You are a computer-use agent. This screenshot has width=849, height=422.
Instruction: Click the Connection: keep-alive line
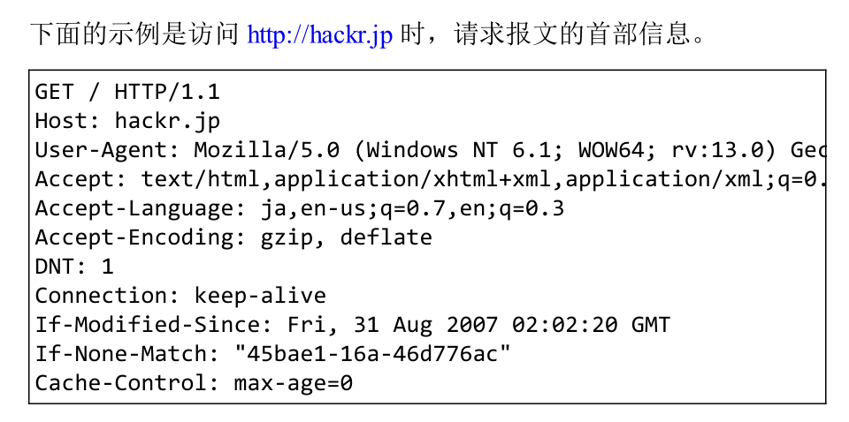[180, 296]
